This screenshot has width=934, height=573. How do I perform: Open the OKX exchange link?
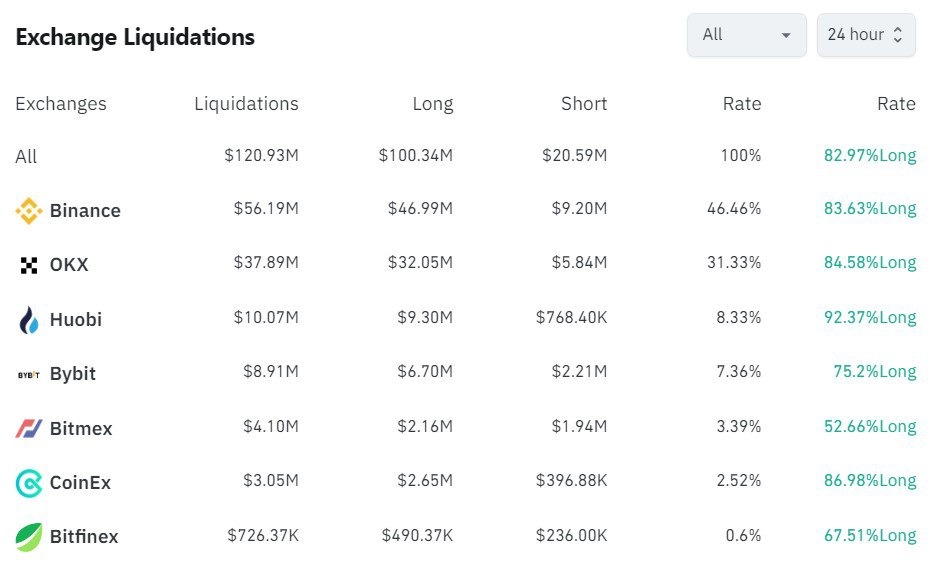(x=69, y=265)
